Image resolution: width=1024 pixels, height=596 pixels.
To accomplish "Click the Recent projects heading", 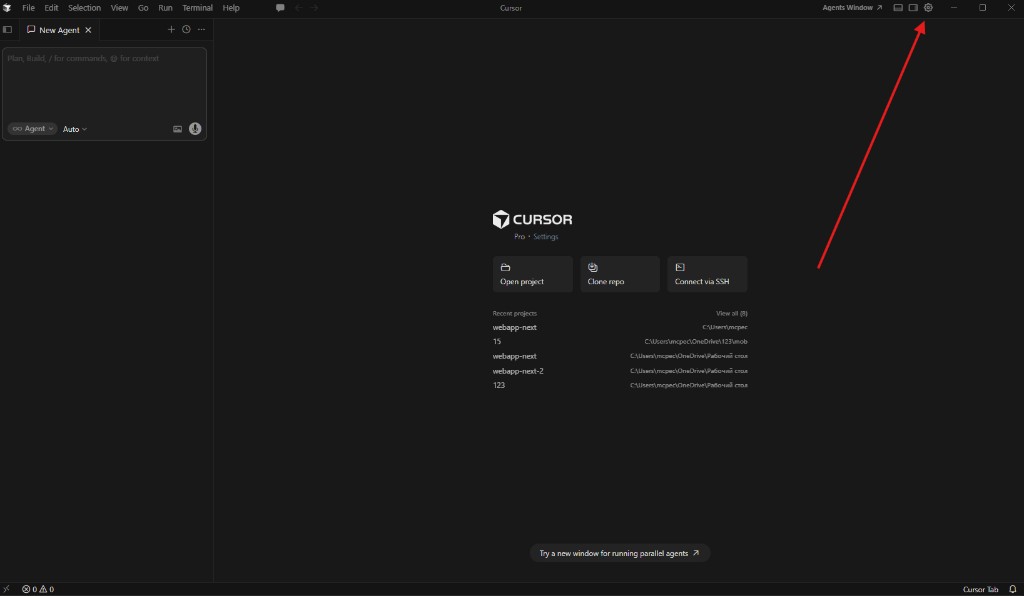I will 515,313.
